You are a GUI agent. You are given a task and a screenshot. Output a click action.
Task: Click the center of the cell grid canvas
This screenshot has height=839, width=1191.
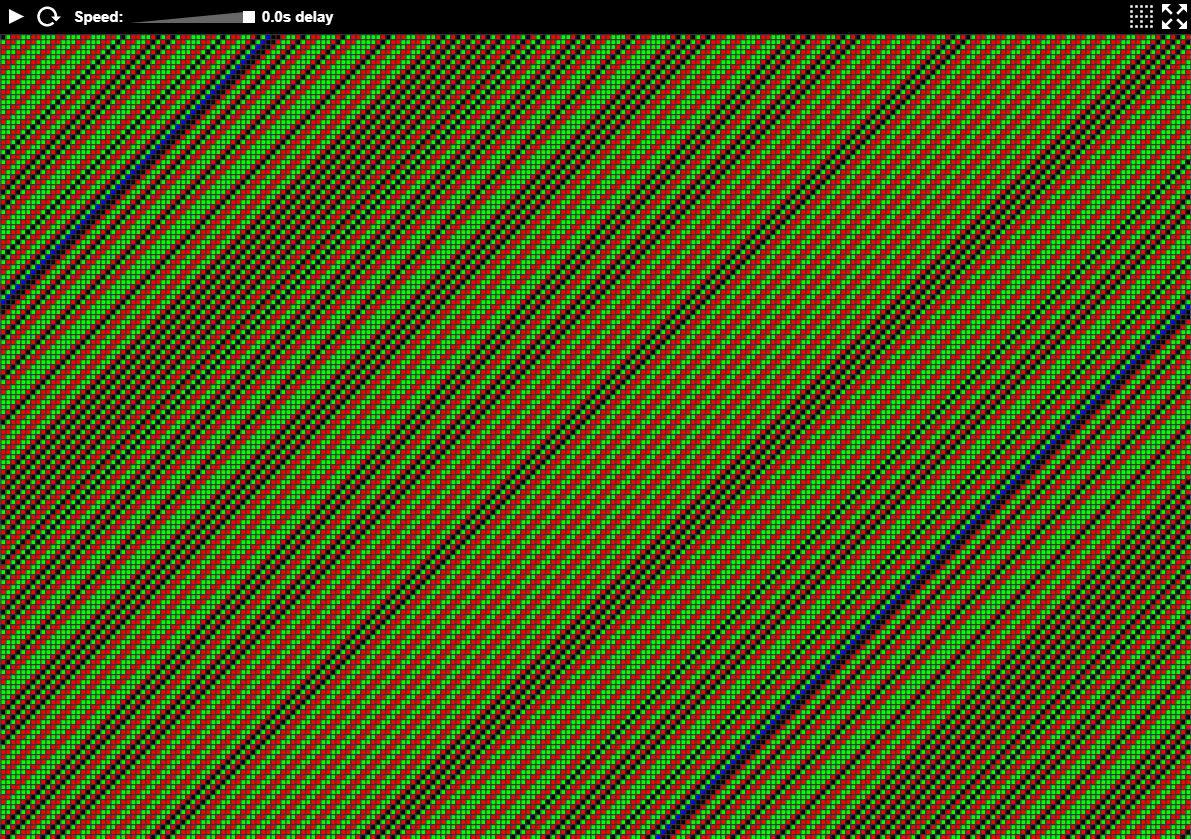pyautogui.click(x=595, y=437)
